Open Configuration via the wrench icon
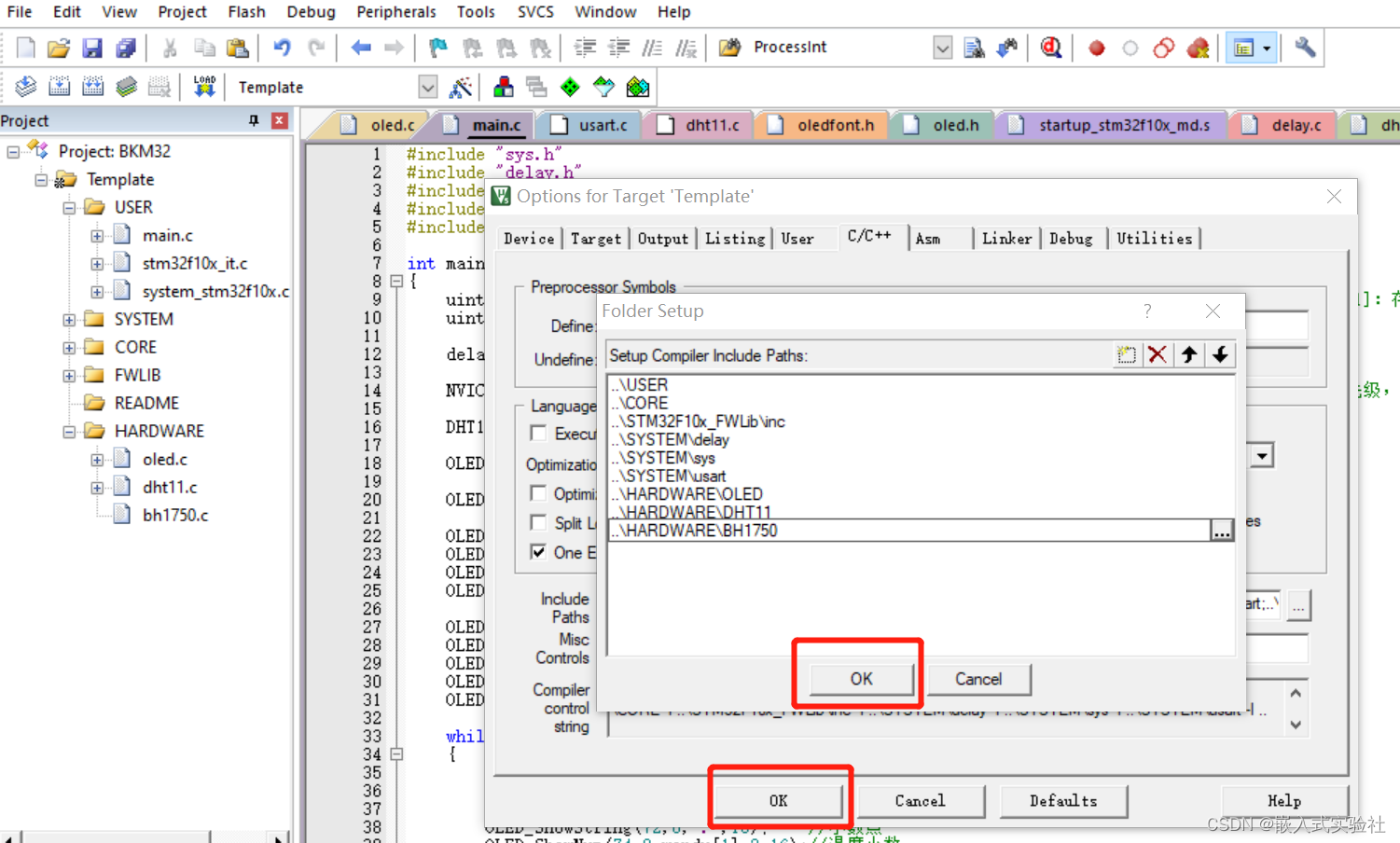The height and width of the screenshot is (843, 1400). pyautogui.click(x=1305, y=47)
